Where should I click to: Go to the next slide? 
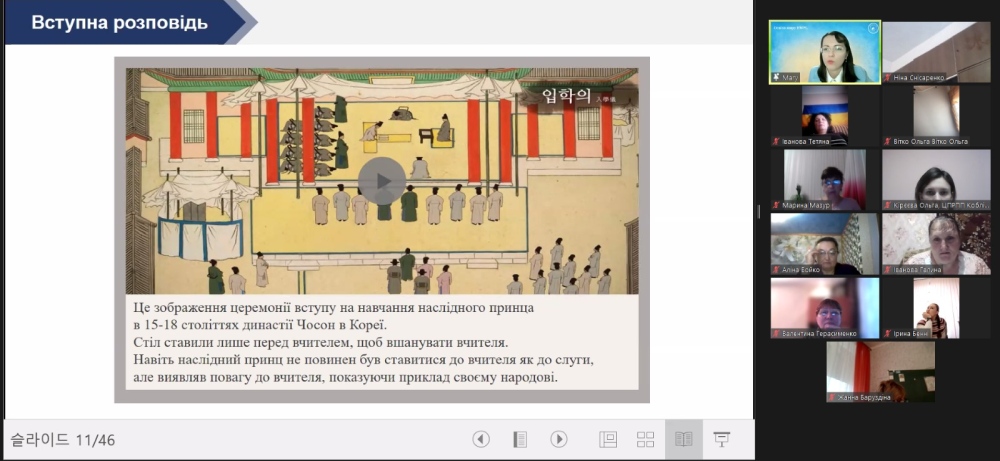(559, 439)
